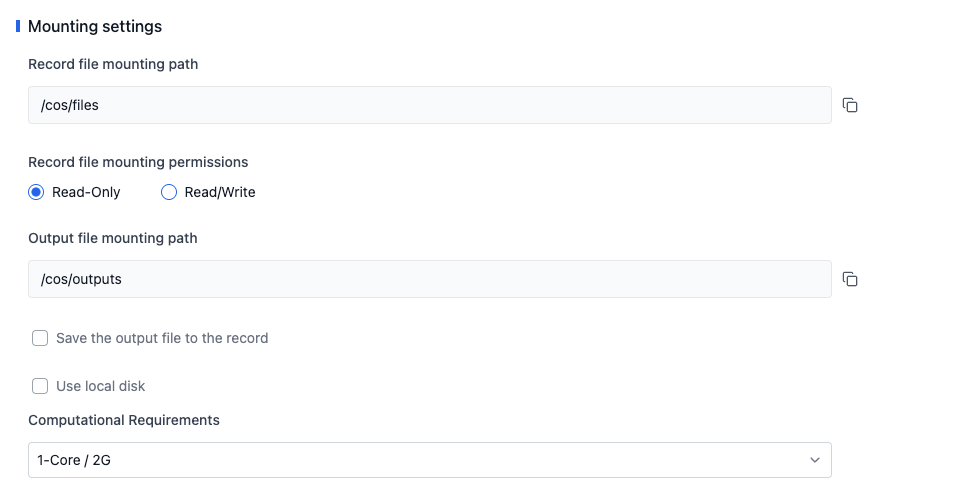Expand the chevron arrow beside 1-Core / 2G

(x=815, y=460)
